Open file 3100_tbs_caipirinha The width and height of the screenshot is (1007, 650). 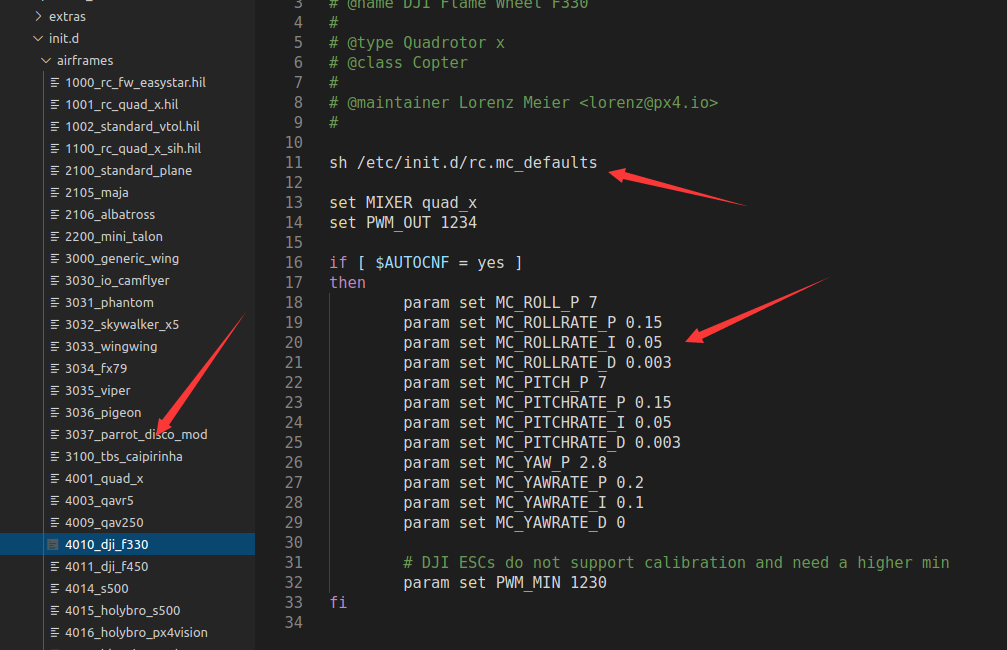123,457
